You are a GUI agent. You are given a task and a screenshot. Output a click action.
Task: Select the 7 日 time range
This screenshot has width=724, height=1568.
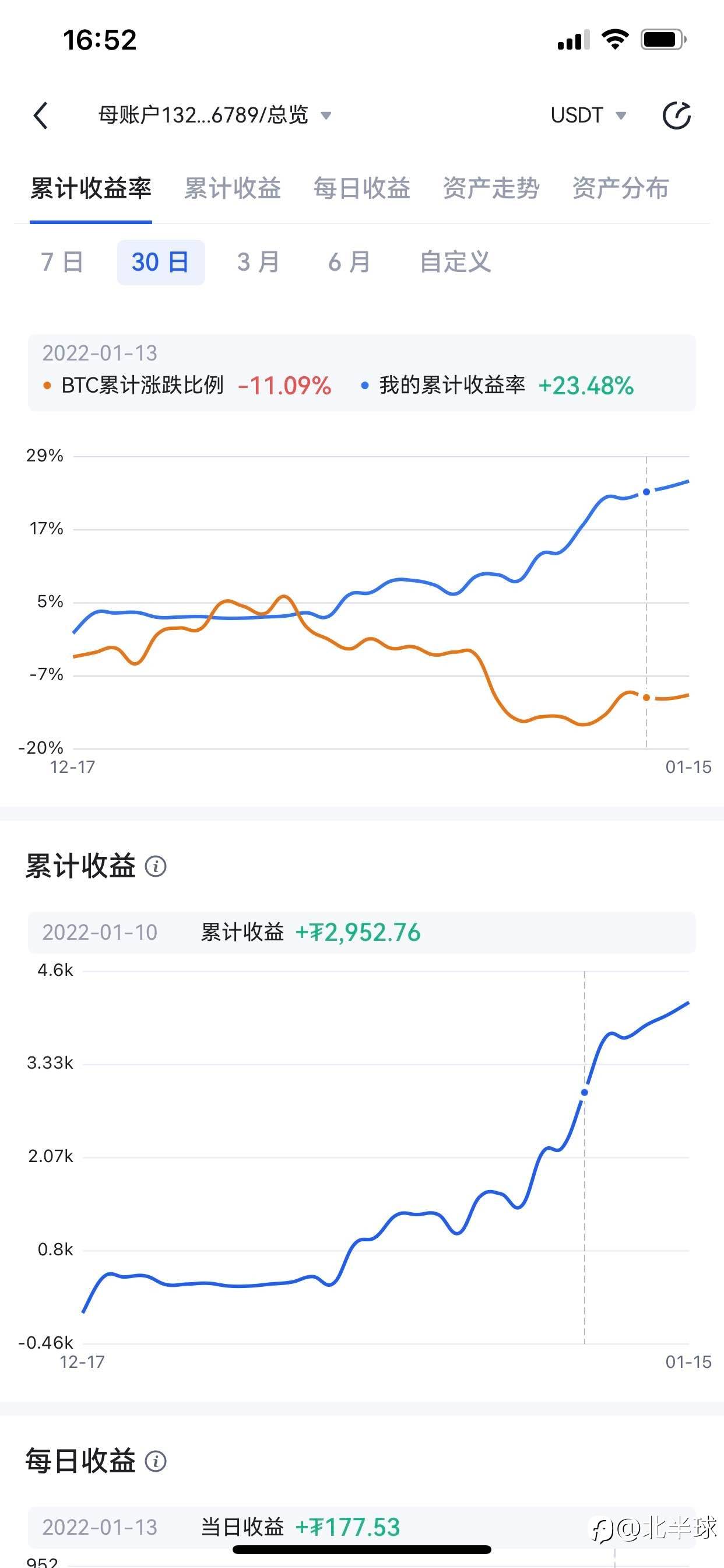pyautogui.click(x=62, y=262)
